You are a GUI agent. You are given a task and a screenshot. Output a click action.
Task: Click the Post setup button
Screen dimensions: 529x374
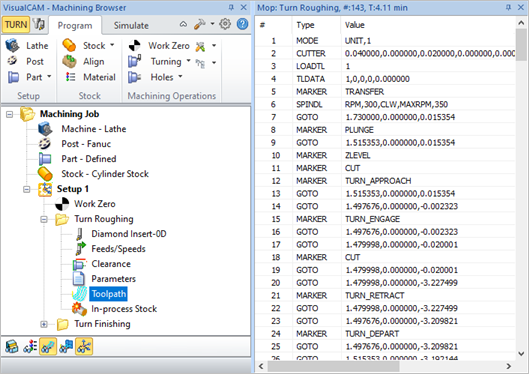(26, 61)
